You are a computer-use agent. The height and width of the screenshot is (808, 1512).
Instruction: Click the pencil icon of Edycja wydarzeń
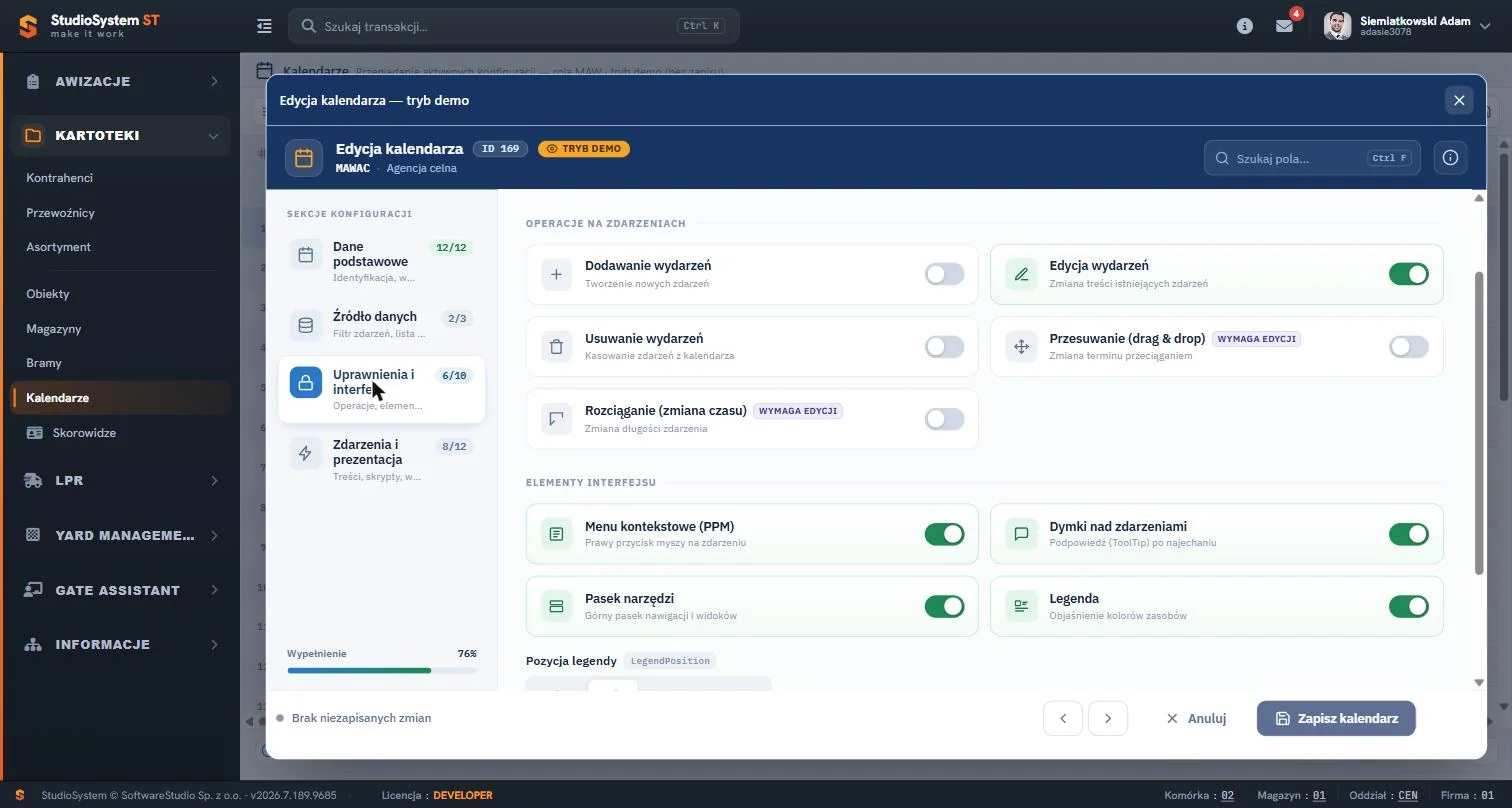pos(1021,274)
